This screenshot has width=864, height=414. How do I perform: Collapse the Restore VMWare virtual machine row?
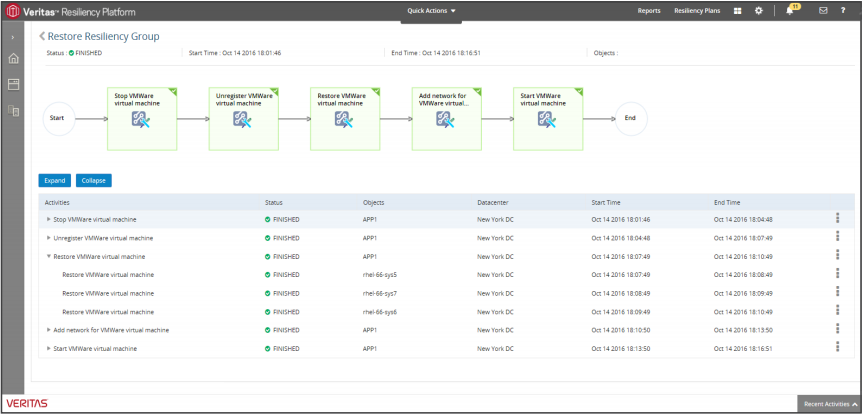(48, 256)
